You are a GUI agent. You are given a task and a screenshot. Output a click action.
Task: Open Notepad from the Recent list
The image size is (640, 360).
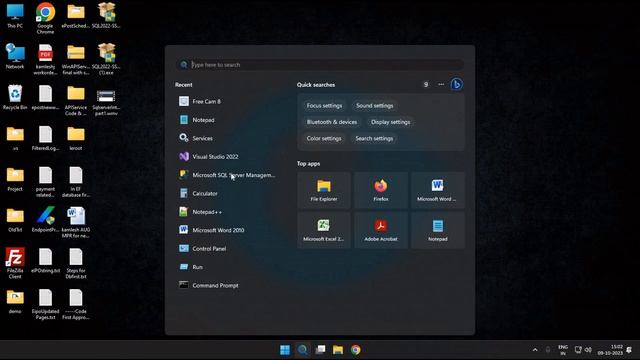[x=227, y=120]
